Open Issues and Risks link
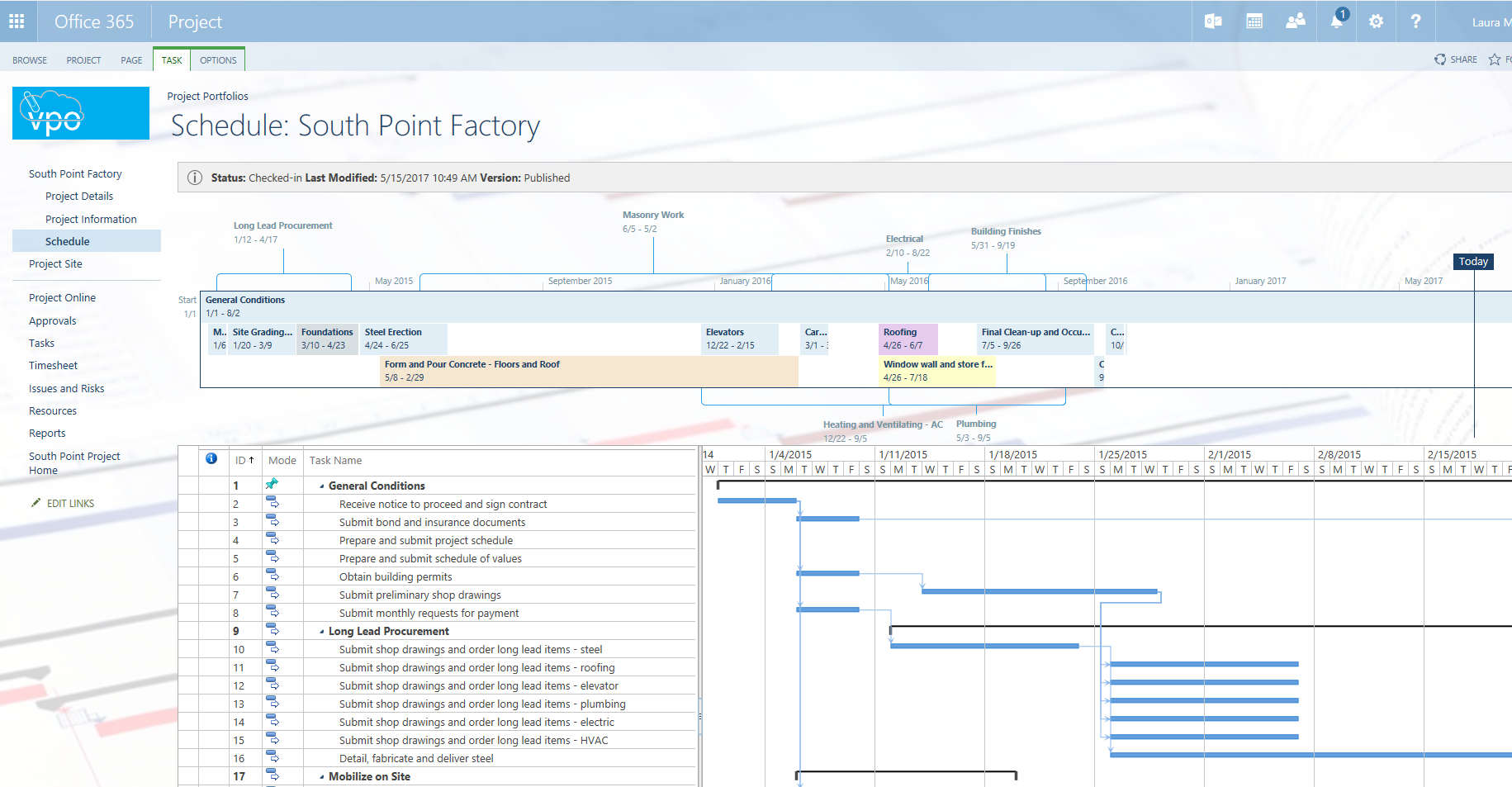This screenshot has height=787, width=1512. tap(66, 389)
